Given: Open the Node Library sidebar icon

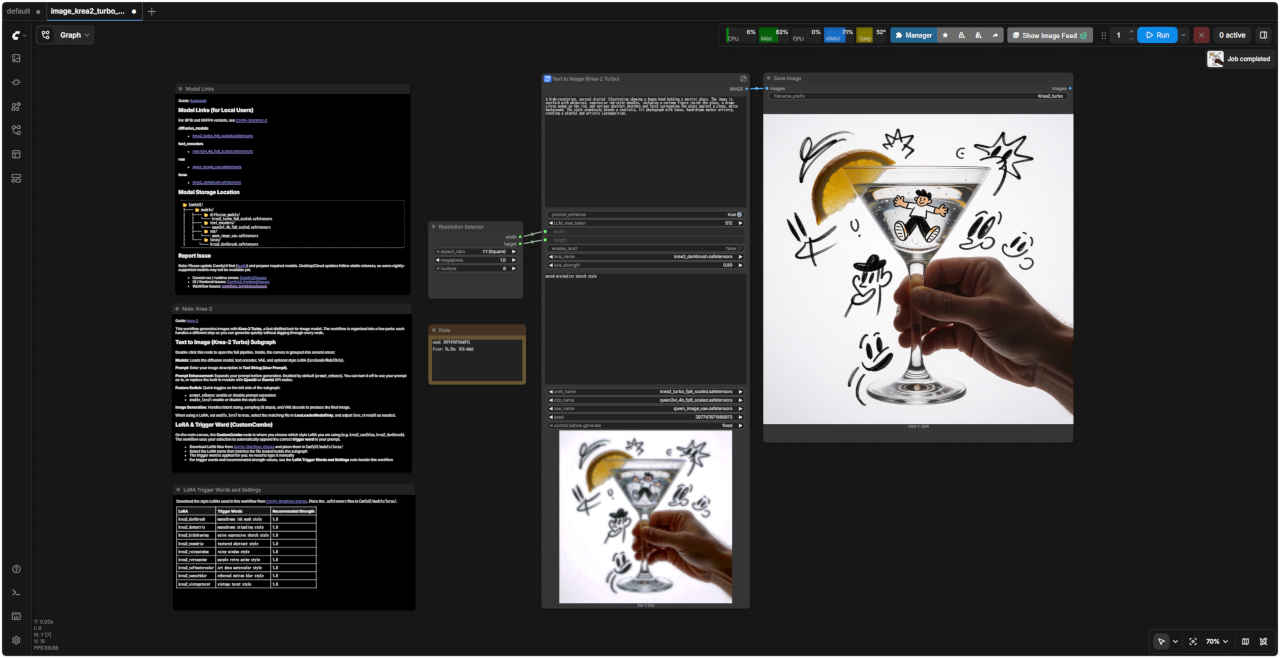Looking at the screenshot, I should pyautogui.click(x=16, y=82).
